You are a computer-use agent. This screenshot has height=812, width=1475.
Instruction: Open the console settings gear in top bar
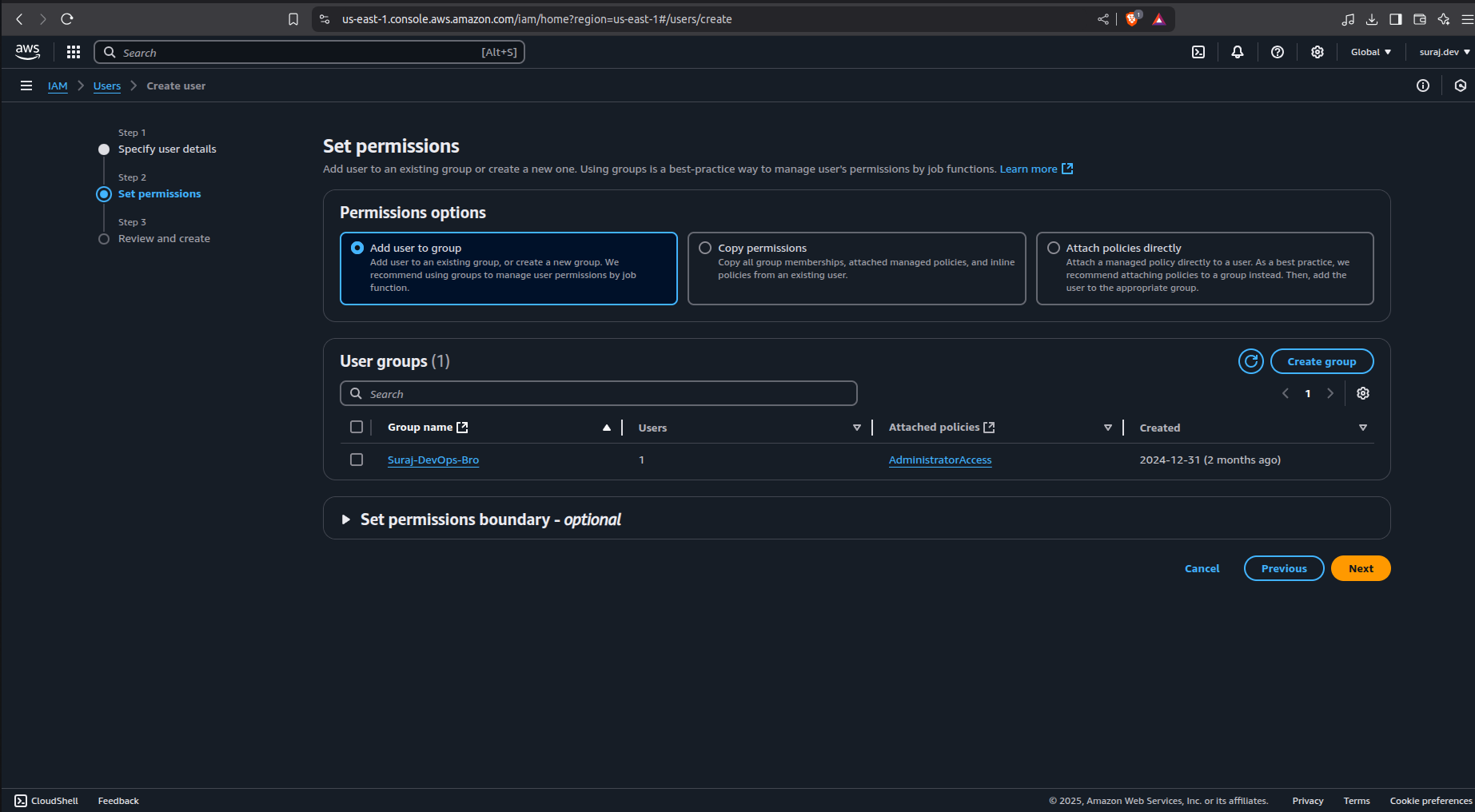(1318, 52)
